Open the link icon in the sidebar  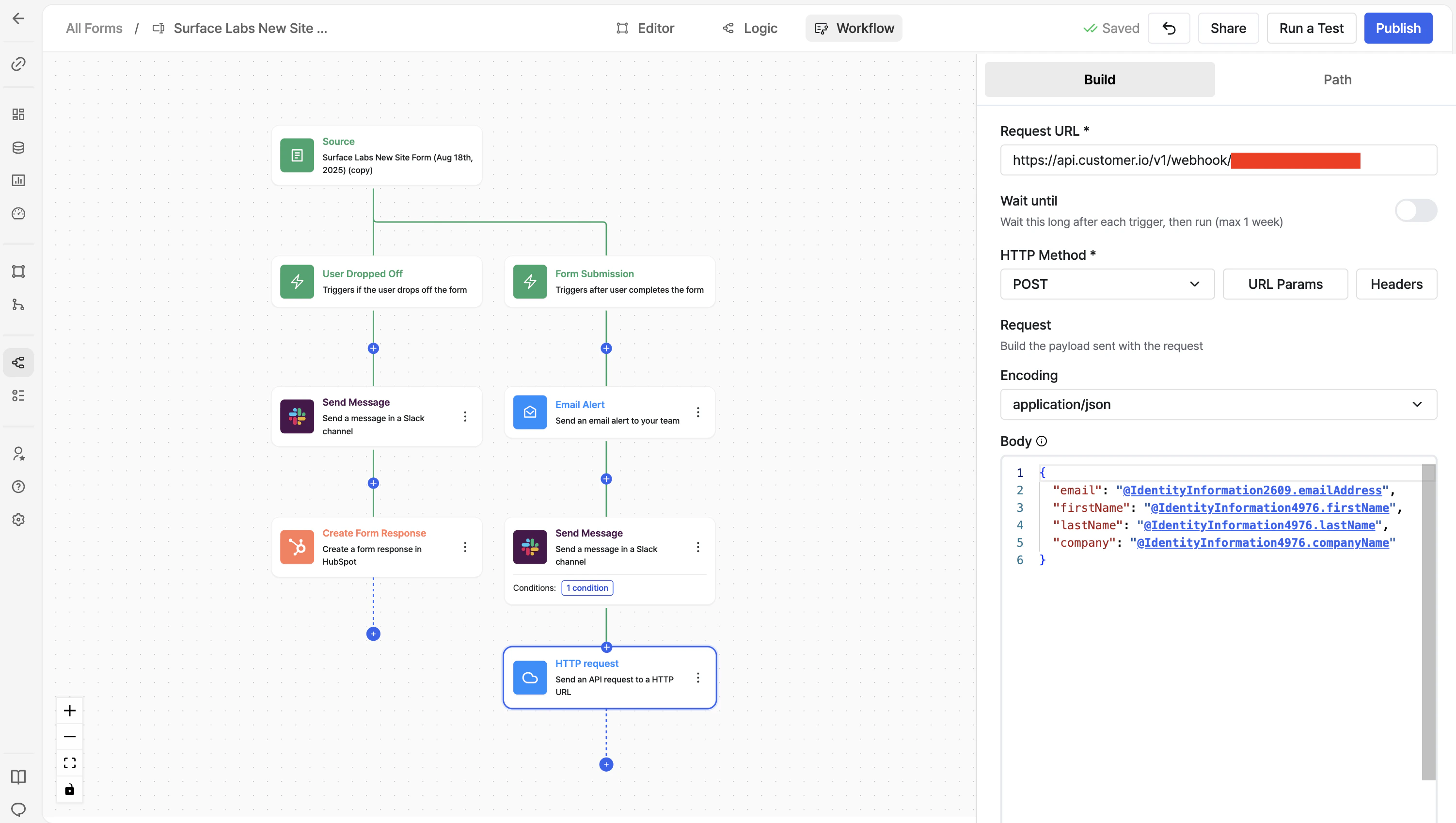[x=18, y=64]
